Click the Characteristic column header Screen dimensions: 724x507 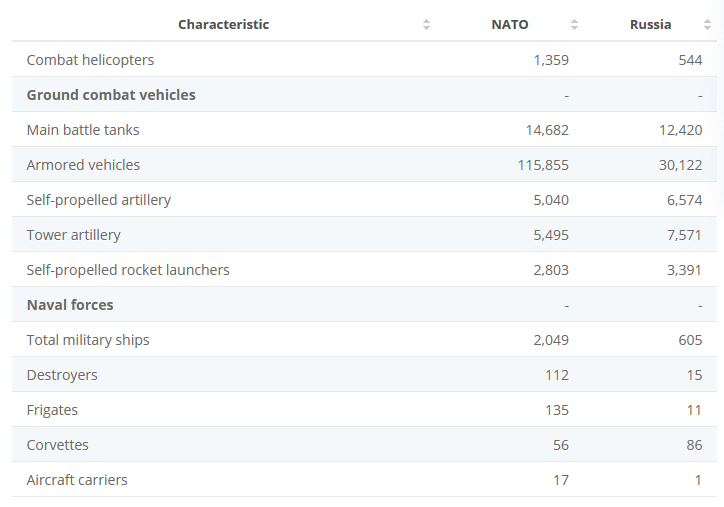coord(223,24)
